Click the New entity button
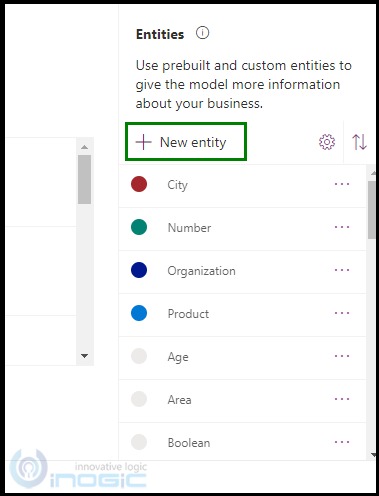The height and width of the screenshot is (496, 379). click(186, 142)
